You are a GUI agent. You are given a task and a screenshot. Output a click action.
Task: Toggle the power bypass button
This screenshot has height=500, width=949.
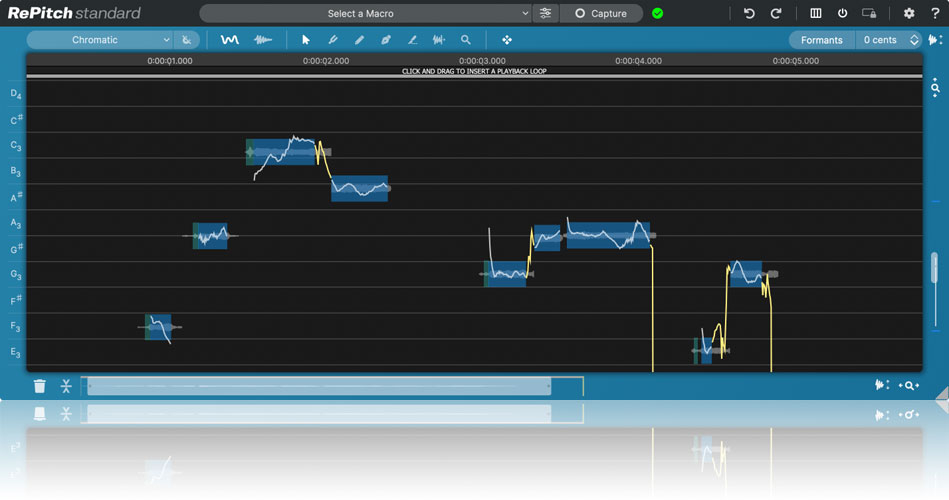pos(842,14)
